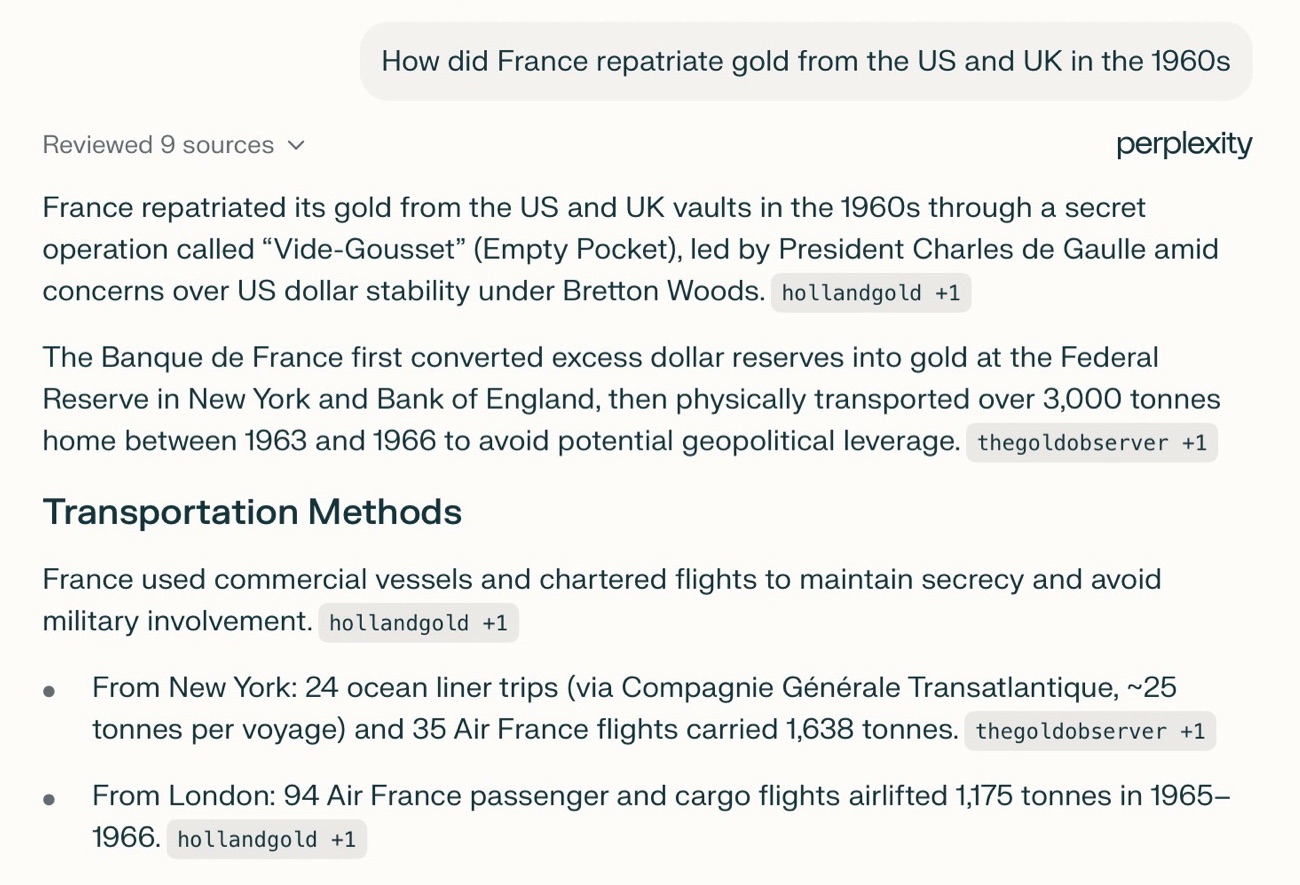Click the "Reviewed 9 sources" label
1300x885 pixels.
[x=158, y=145]
